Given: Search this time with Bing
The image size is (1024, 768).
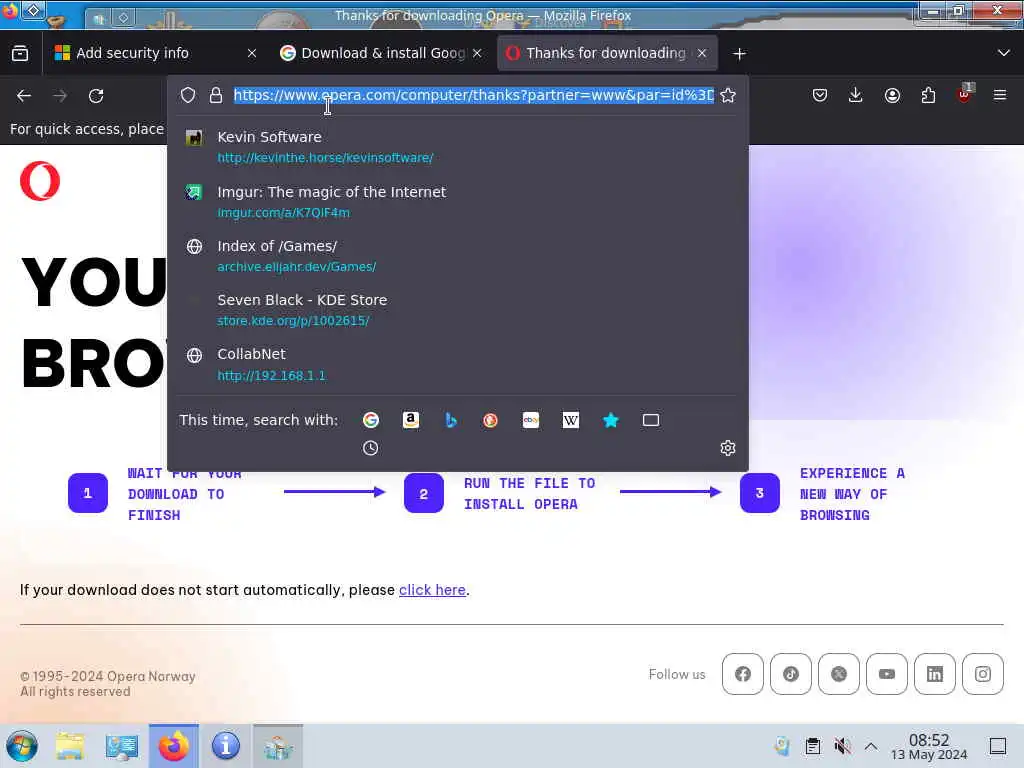Looking at the screenshot, I should click(451, 420).
